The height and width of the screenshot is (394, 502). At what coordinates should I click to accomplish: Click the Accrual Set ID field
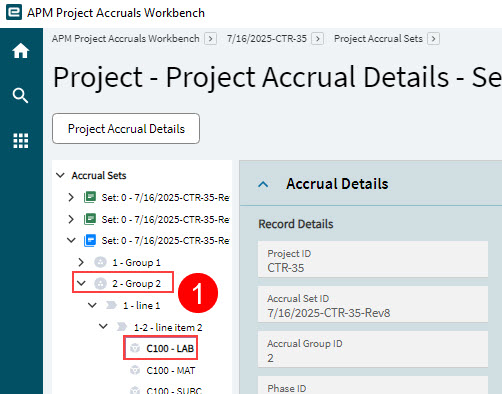(373, 304)
